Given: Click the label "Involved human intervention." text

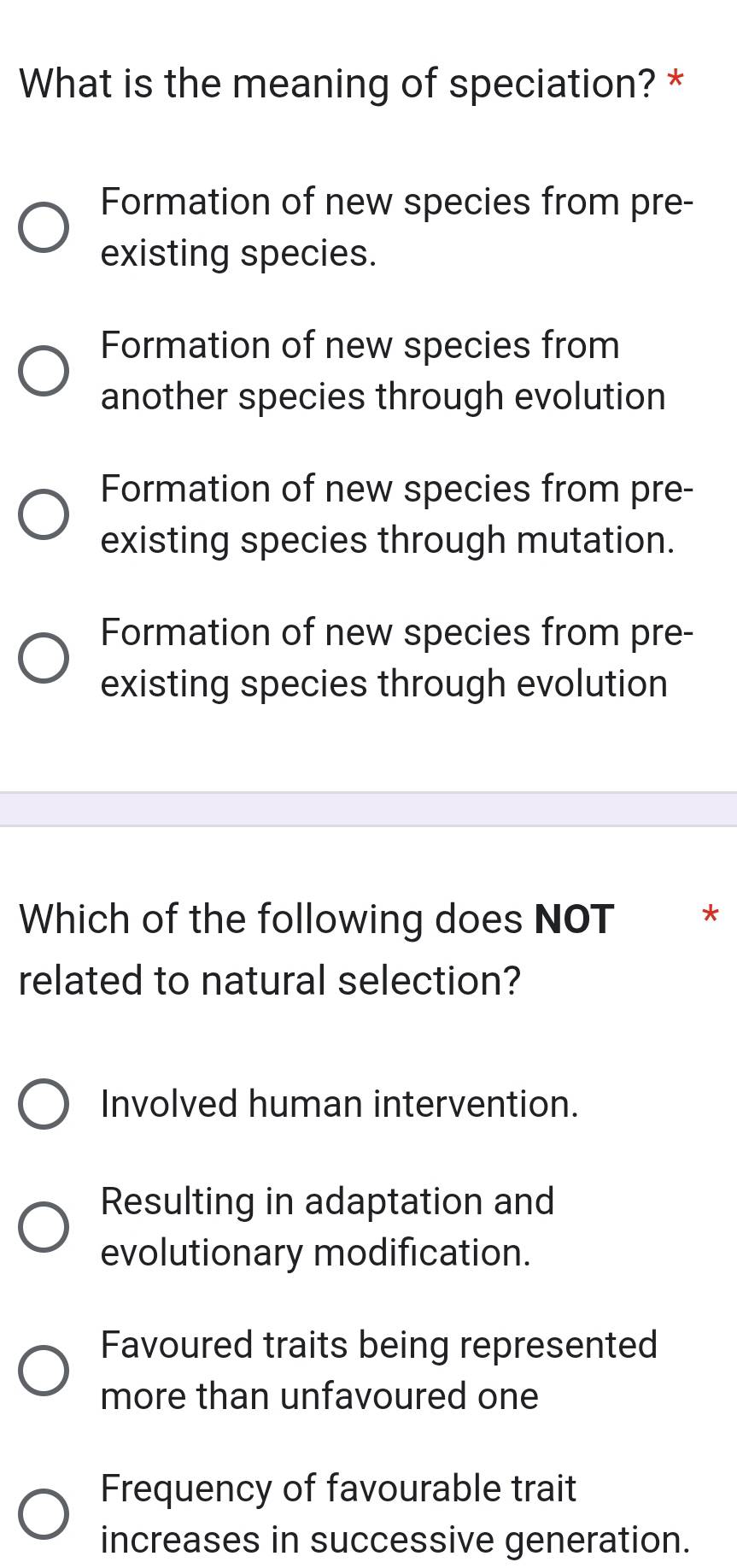Looking at the screenshot, I should (x=339, y=1104).
